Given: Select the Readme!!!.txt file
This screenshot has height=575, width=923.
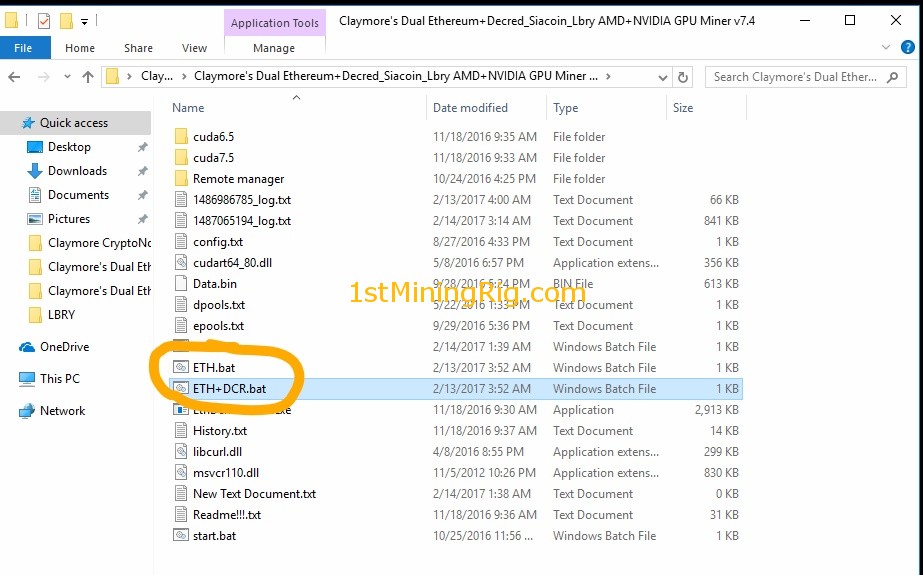Looking at the screenshot, I should coord(227,515).
